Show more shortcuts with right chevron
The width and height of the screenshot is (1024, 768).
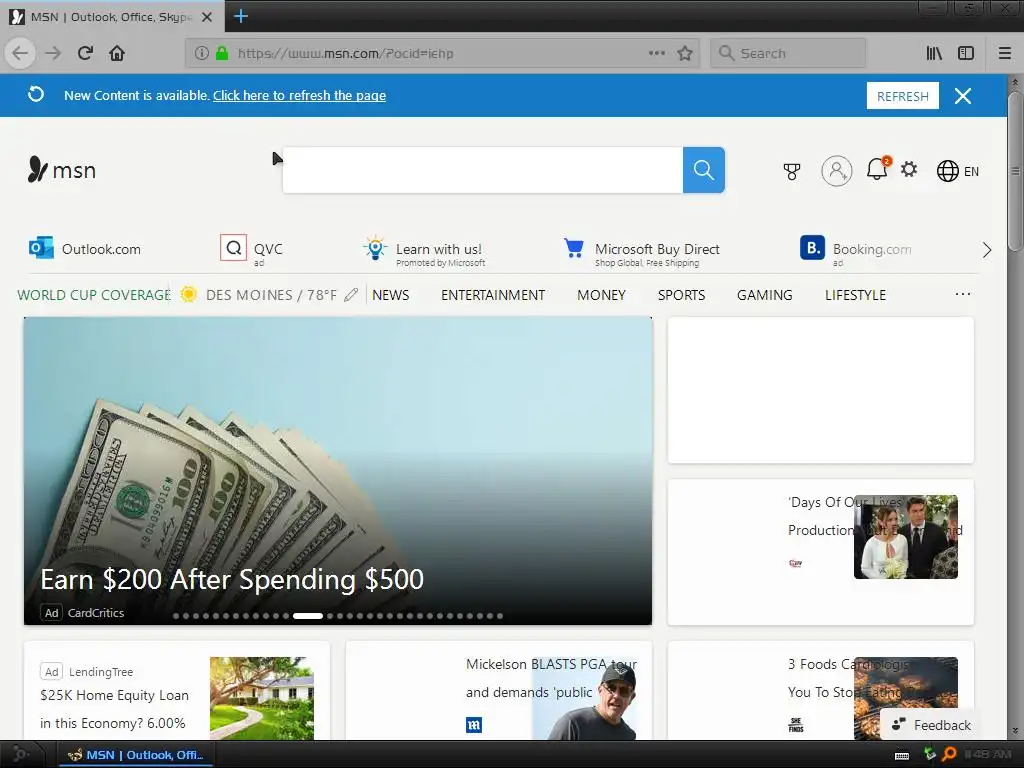coord(987,250)
